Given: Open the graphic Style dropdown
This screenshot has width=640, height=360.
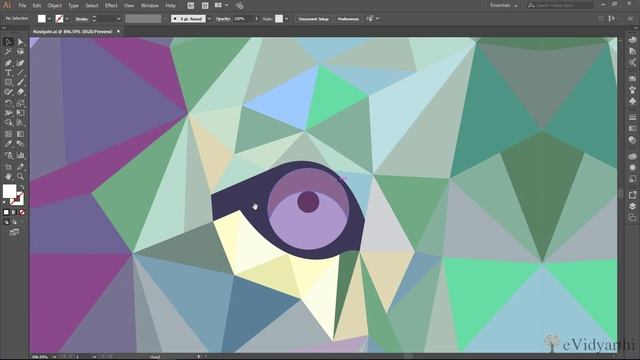Looking at the screenshot, I should click(287, 19).
